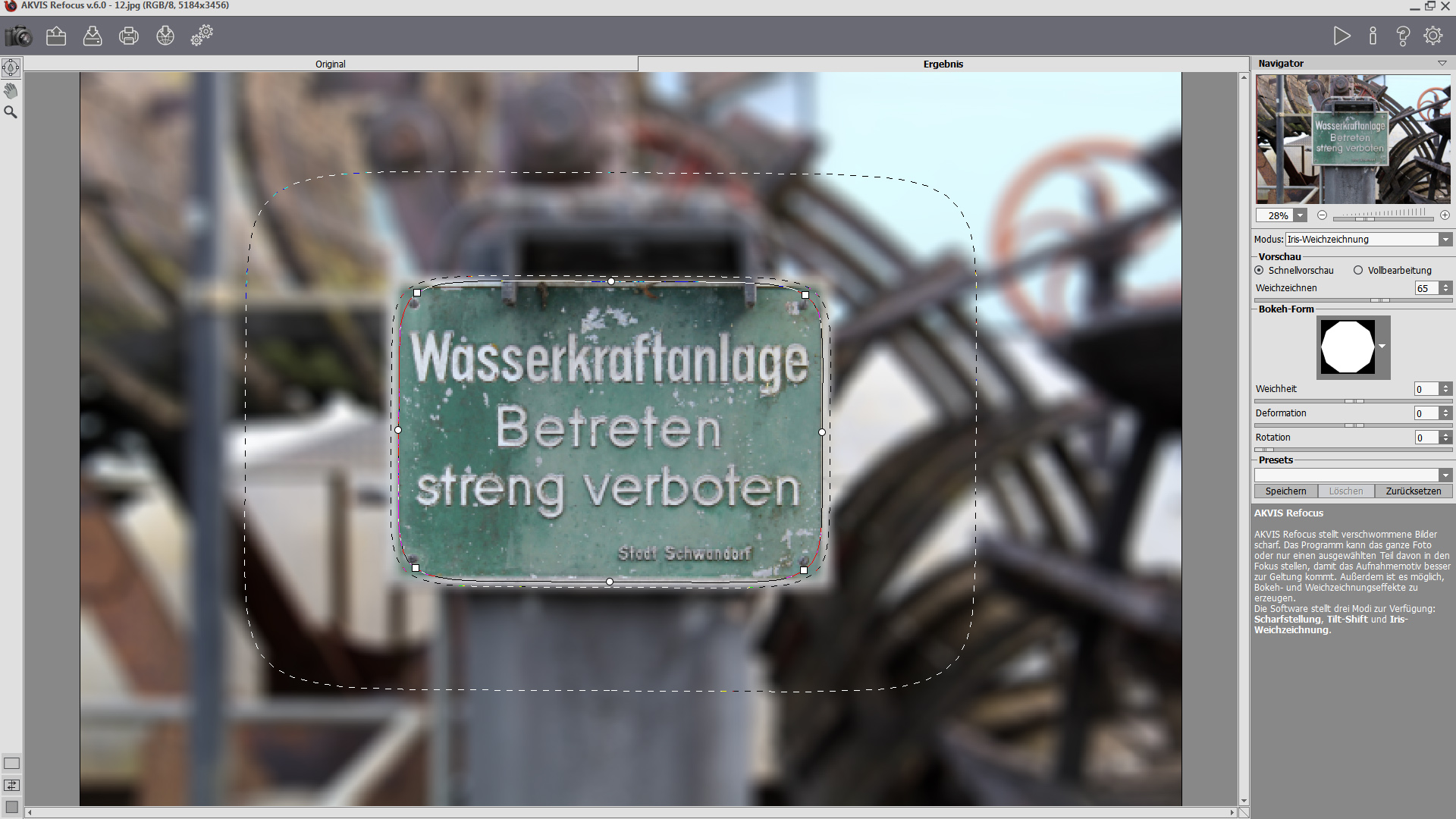Open Bokeh-Form shape selector

[x=1382, y=347]
